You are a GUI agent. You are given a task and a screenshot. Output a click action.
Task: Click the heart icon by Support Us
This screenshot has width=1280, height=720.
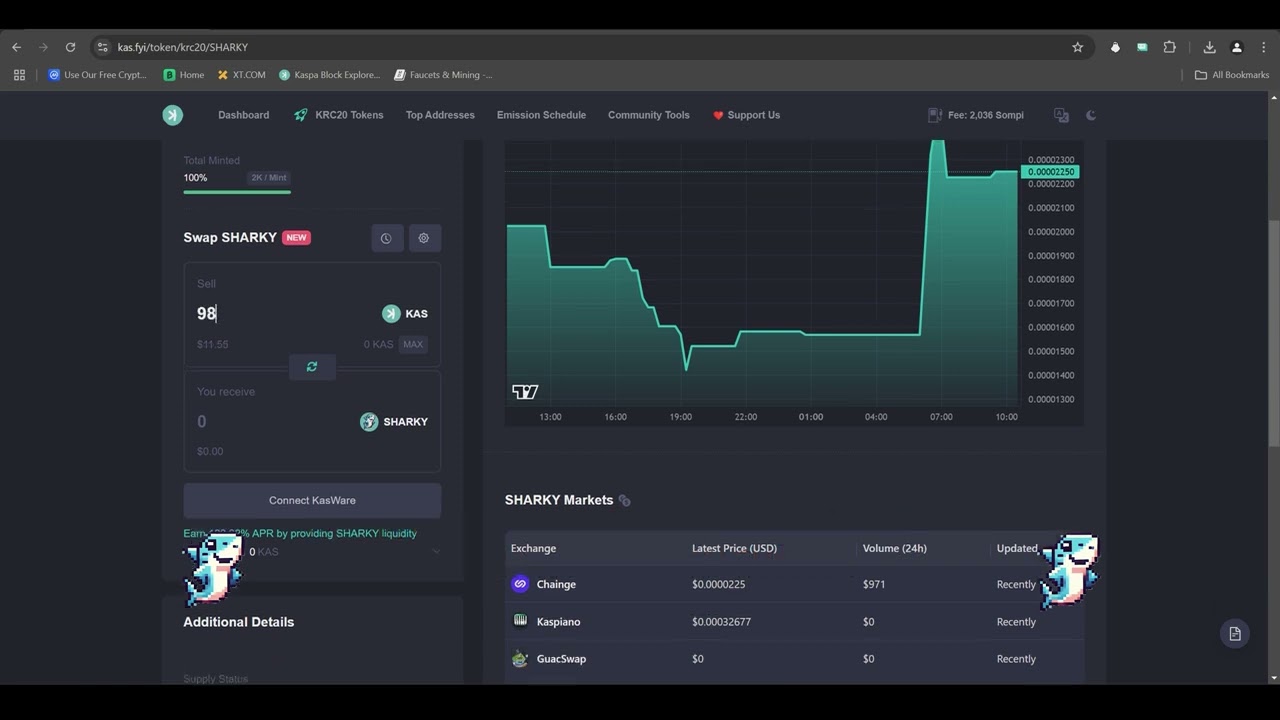718,115
